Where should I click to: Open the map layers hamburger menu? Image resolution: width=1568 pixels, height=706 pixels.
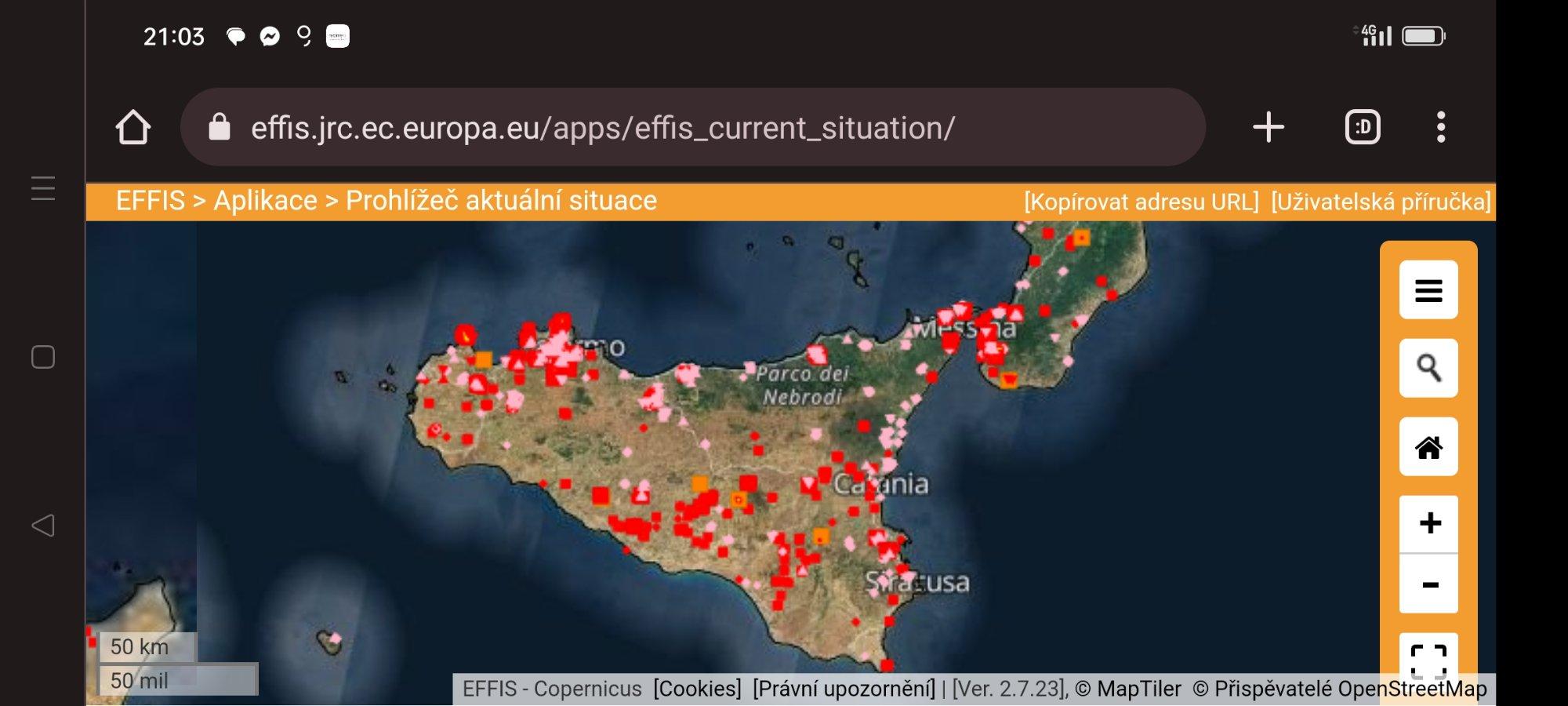[1428, 290]
